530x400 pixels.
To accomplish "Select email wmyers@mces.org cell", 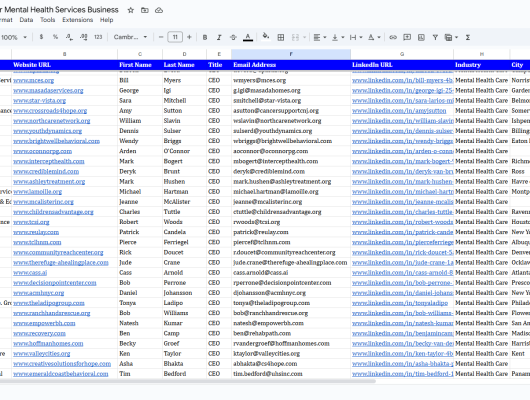I will tap(291, 80).
